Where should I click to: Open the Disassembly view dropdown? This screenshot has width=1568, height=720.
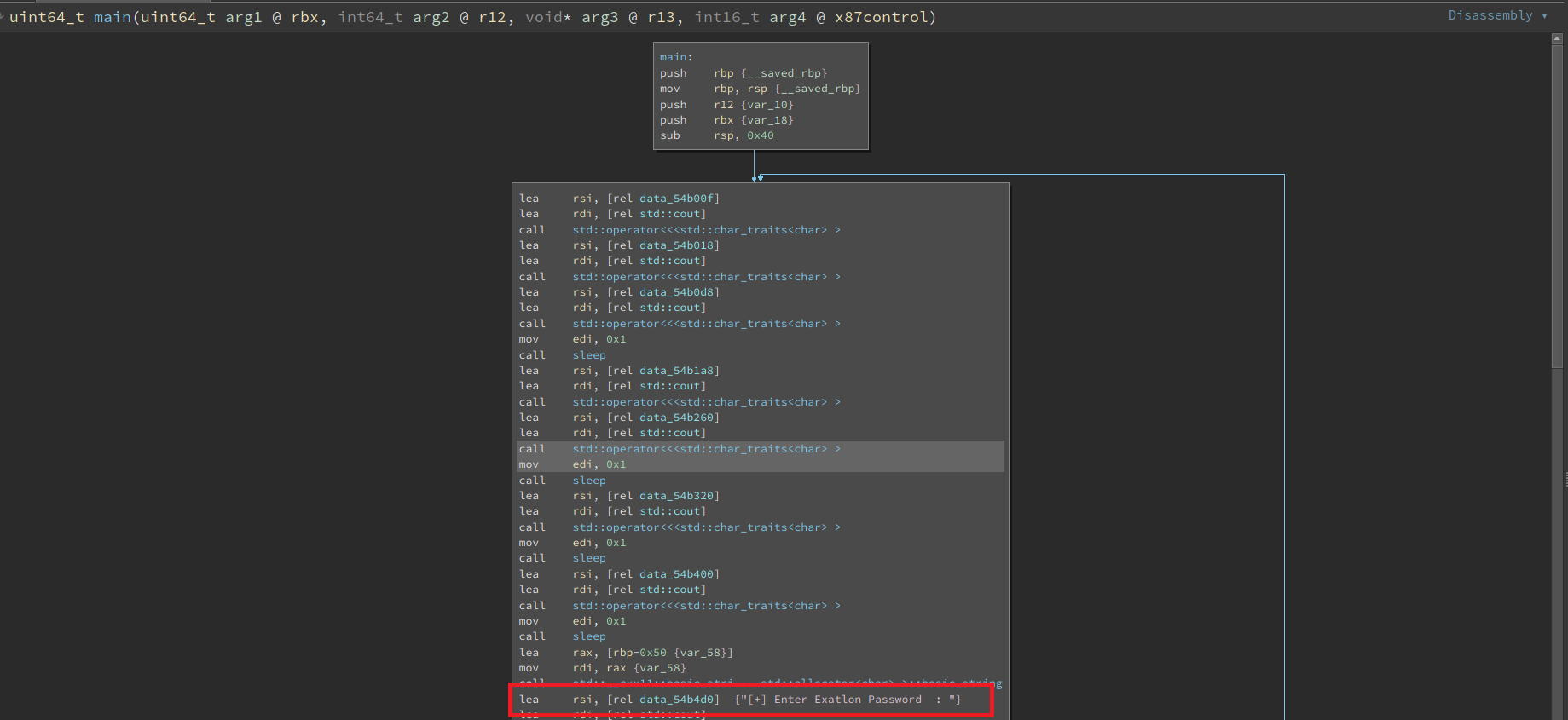click(1497, 15)
